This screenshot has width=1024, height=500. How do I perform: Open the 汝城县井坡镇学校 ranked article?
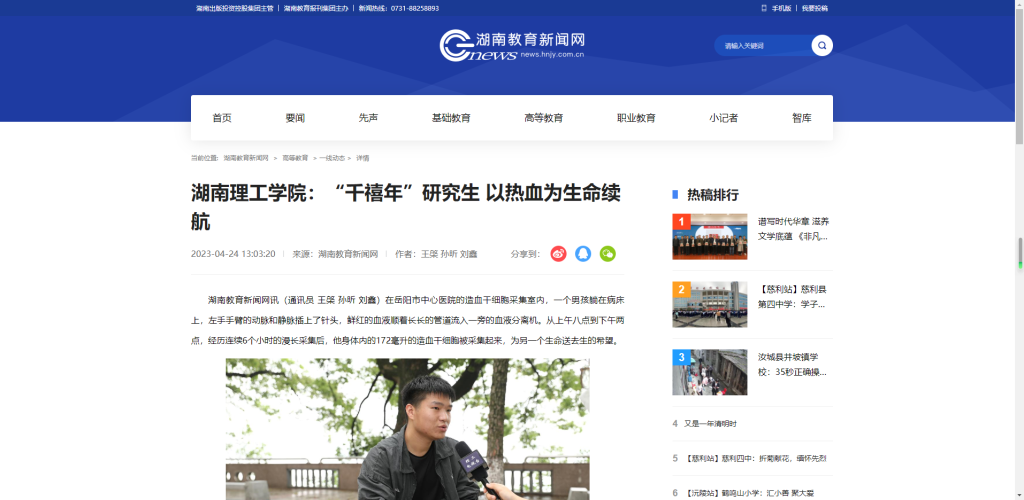click(x=793, y=365)
